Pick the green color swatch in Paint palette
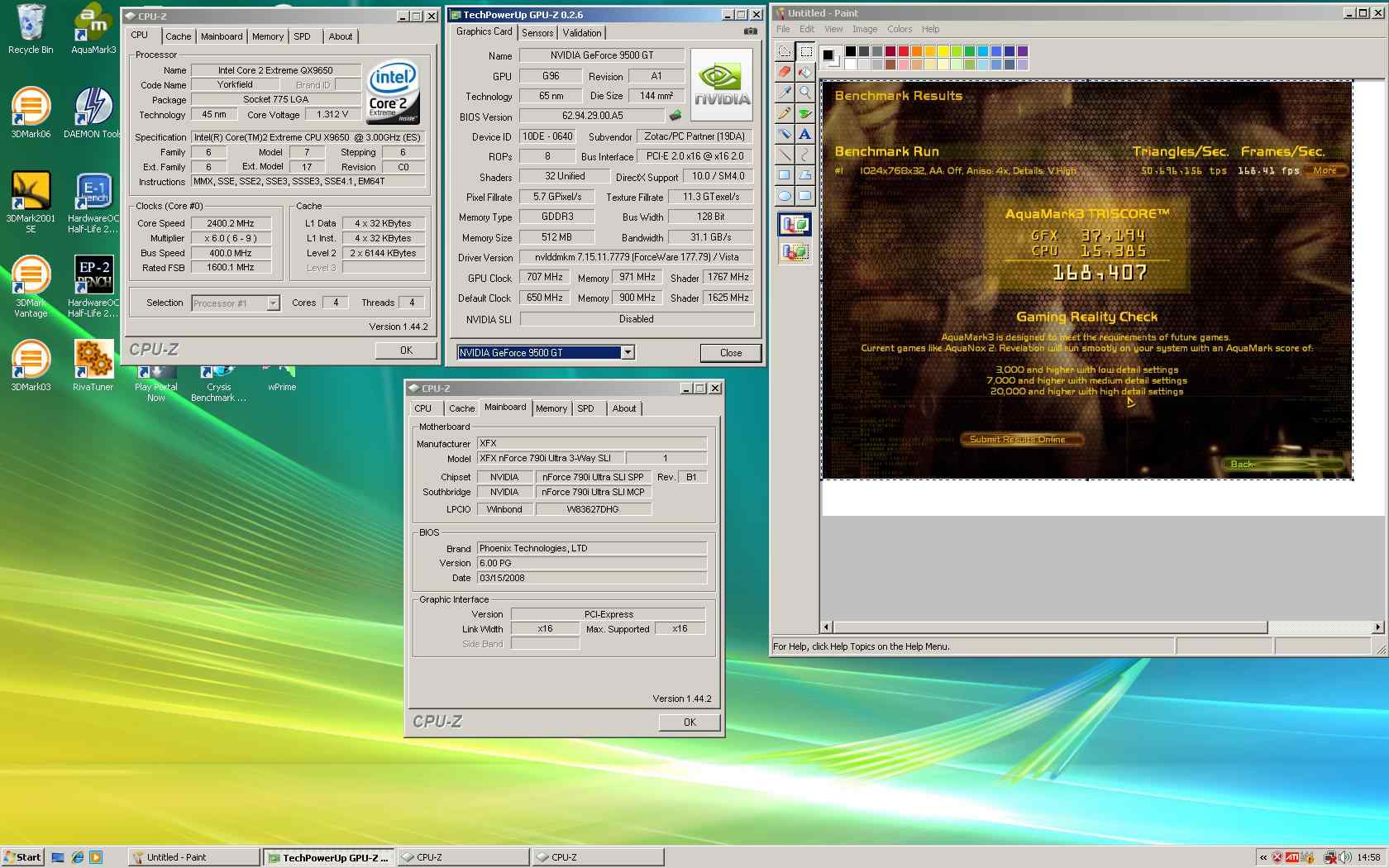Screen dimensions: 1389x868 coord(969,51)
